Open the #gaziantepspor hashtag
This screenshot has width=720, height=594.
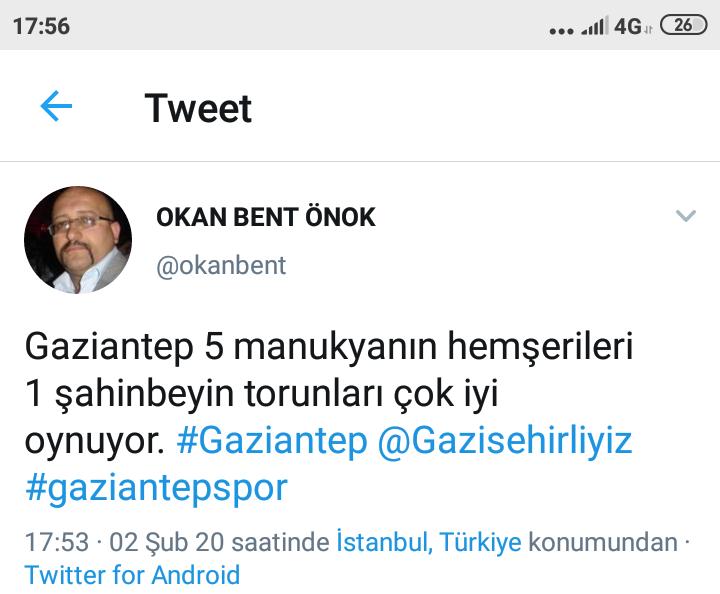[x=157, y=489]
